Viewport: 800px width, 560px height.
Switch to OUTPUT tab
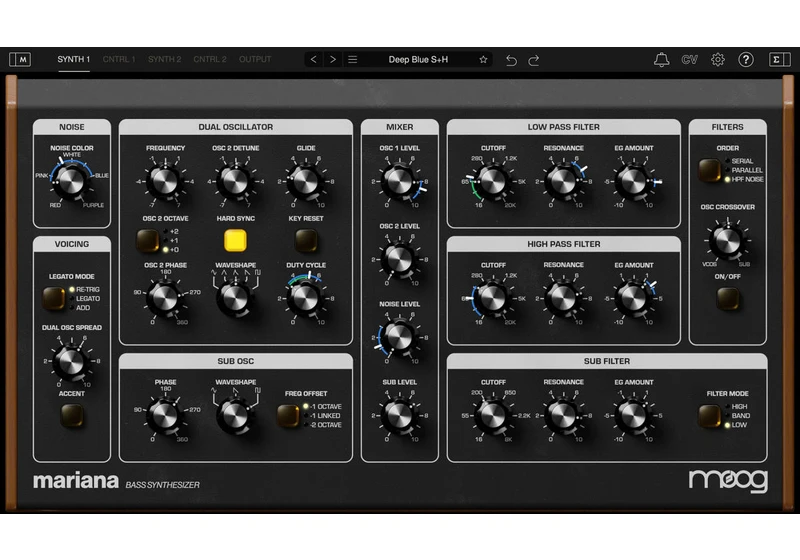[255, 59]
